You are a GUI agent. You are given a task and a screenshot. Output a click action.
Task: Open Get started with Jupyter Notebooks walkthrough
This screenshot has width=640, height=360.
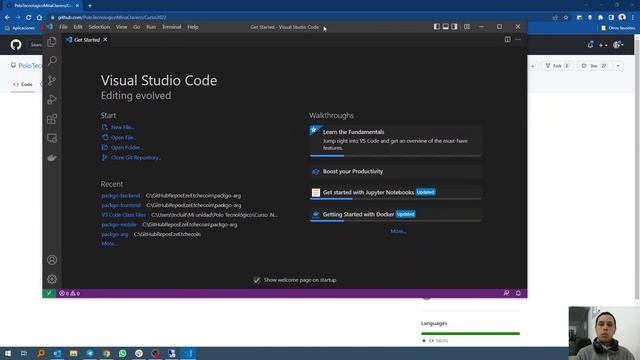point(396,192)
